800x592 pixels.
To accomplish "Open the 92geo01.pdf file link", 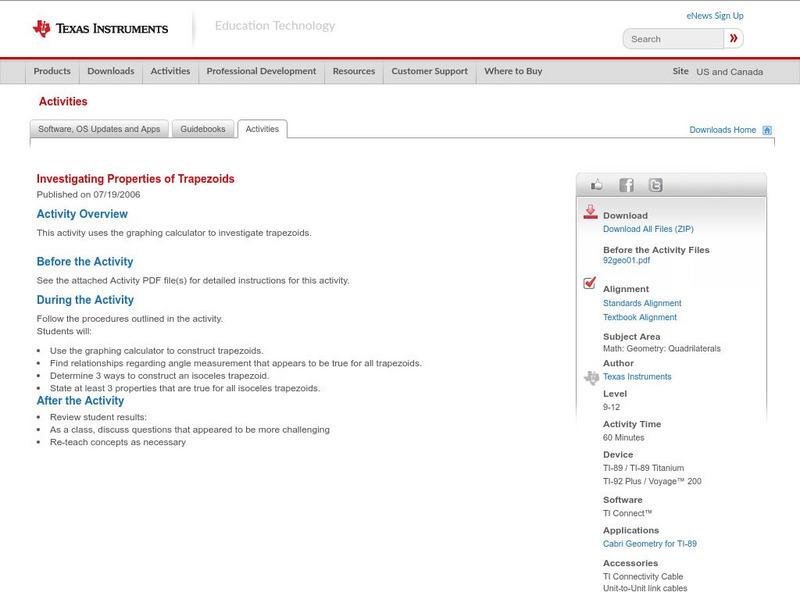I will [627, 260].
